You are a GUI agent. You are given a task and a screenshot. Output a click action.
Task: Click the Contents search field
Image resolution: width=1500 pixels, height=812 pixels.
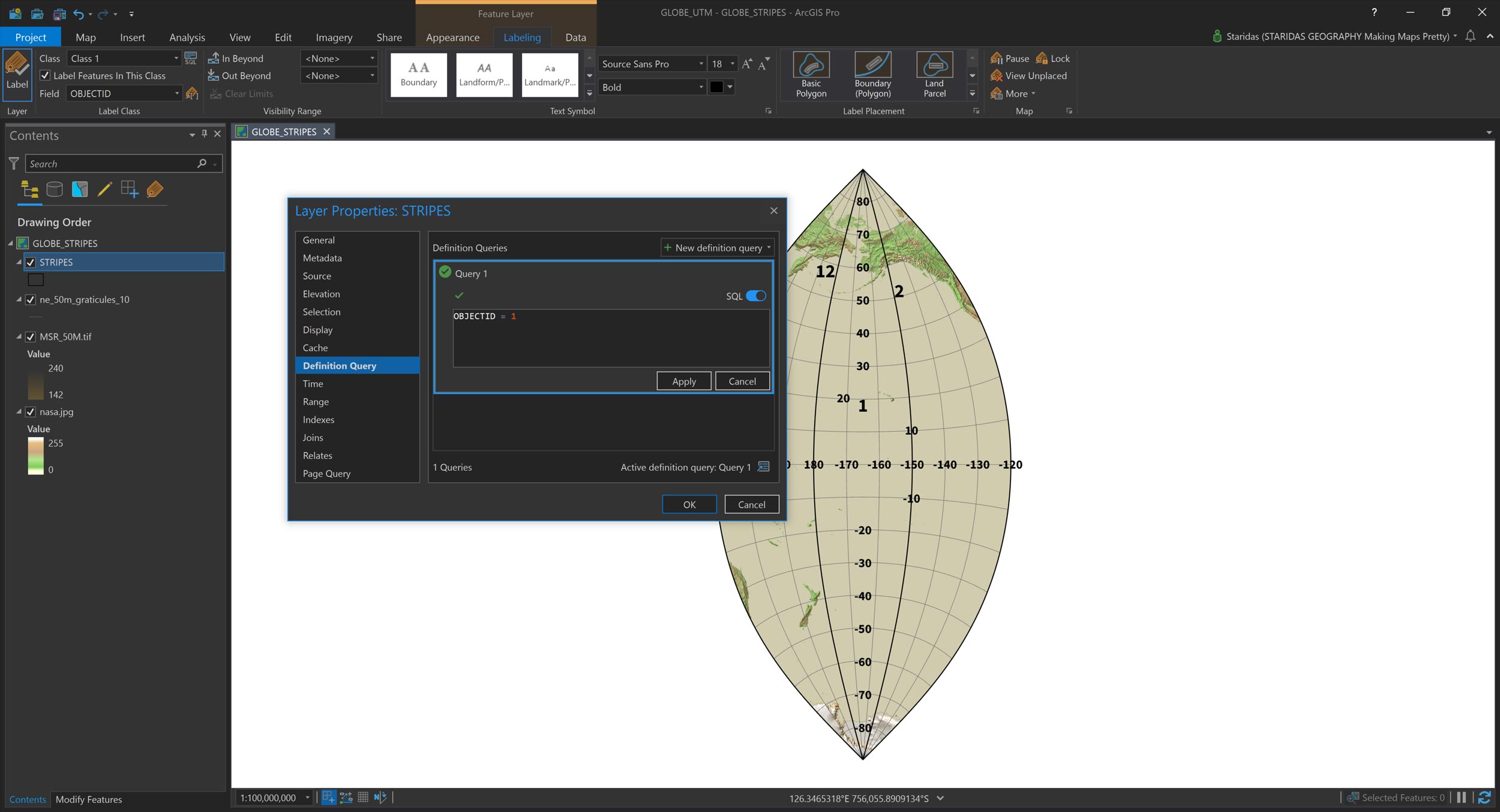(112, 164)
